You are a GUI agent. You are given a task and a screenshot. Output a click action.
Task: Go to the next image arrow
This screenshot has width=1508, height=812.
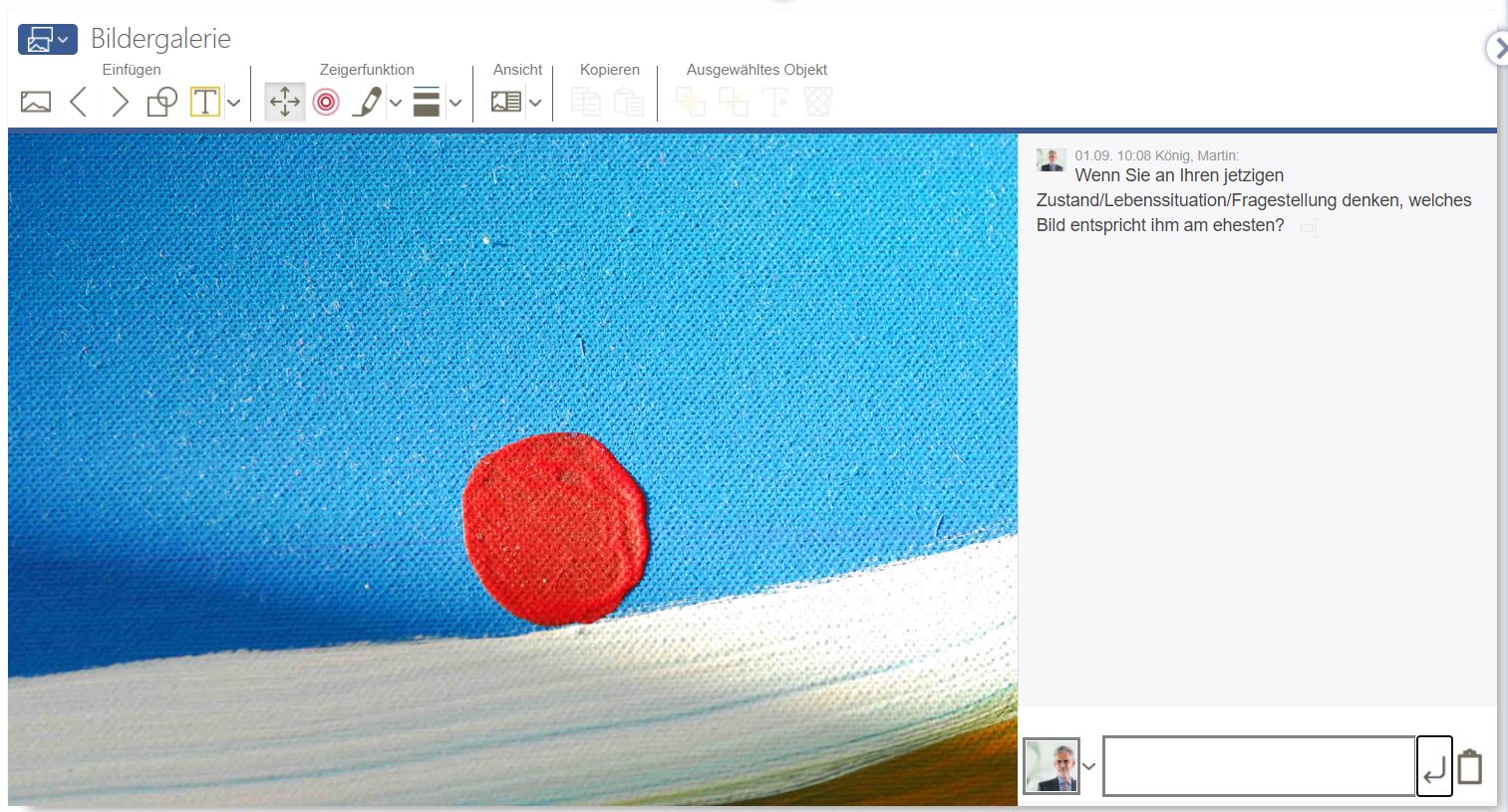pyautogui.click(x=121, y=102)
